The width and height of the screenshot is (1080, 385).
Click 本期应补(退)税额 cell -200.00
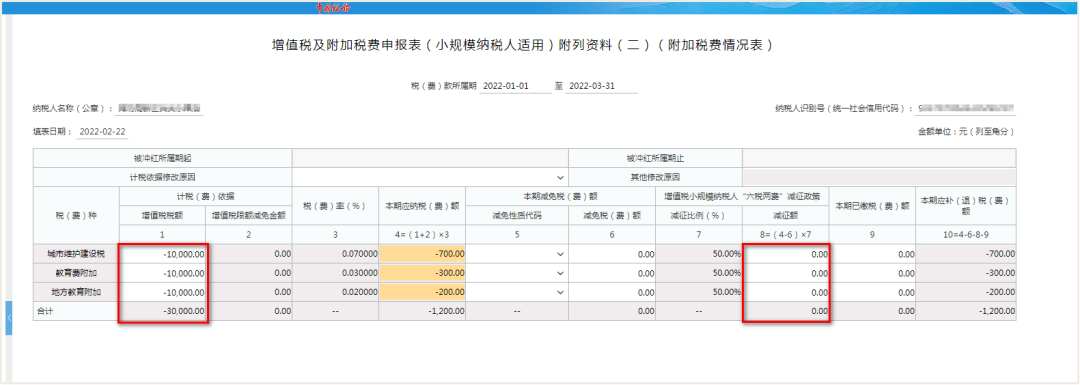pyautogui.click(x=966, y=292)
